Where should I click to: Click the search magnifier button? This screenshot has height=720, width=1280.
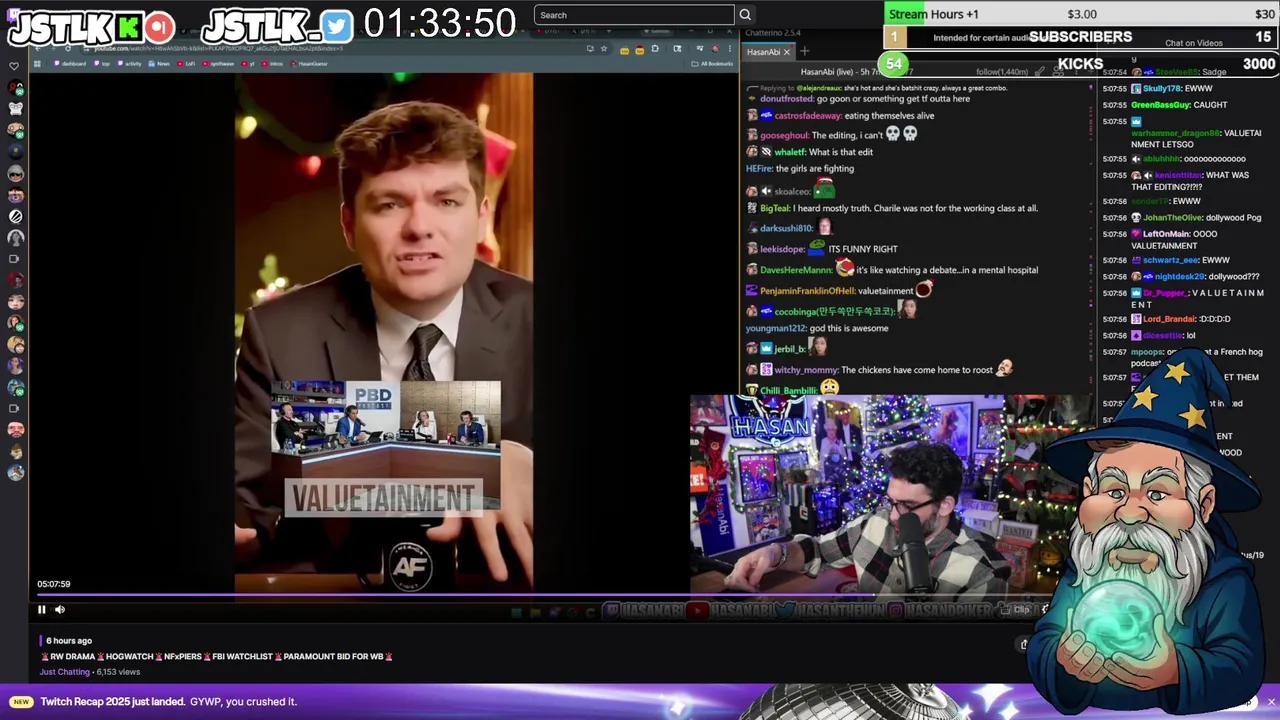744,15
